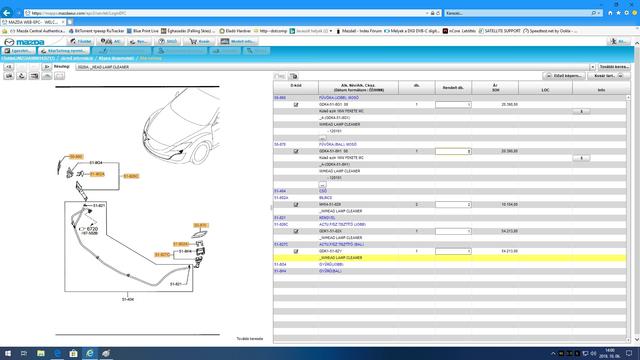Screen dimensions: 640x360
Task: Click the Mazda logo in the header
Action: click(x=24, y=42)
